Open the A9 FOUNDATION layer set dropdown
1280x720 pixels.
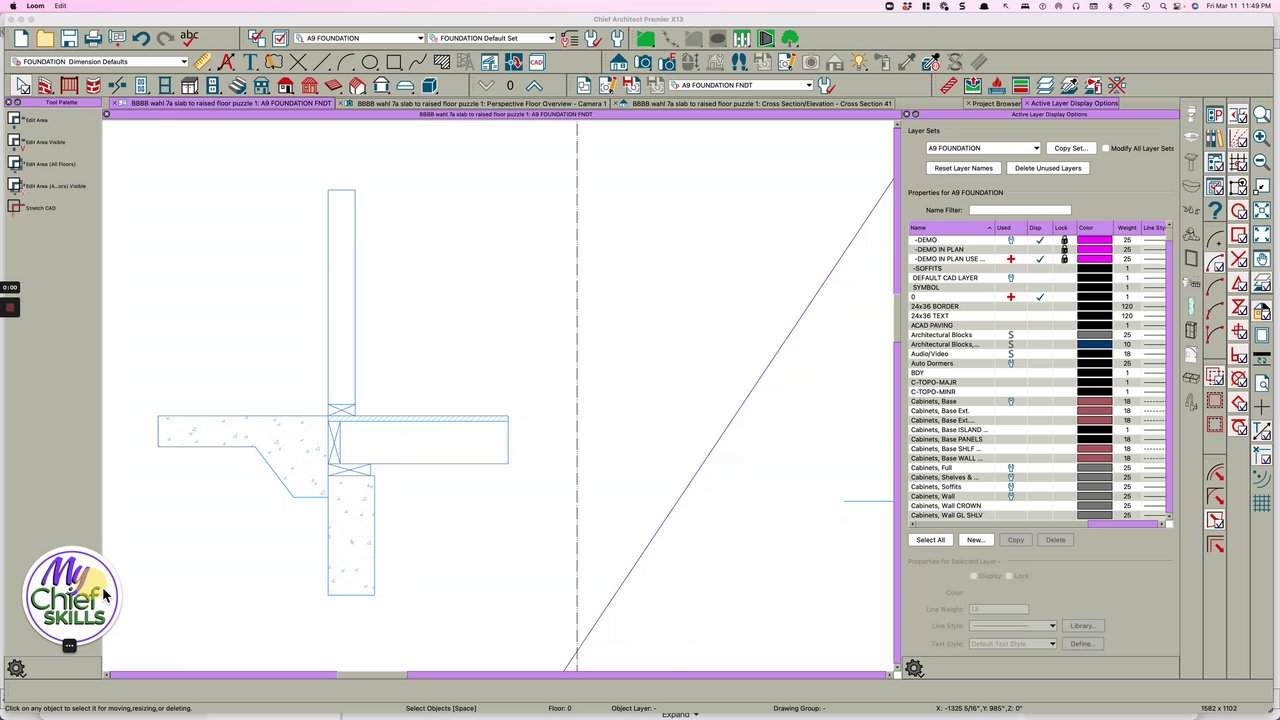(x=982, y=148)
